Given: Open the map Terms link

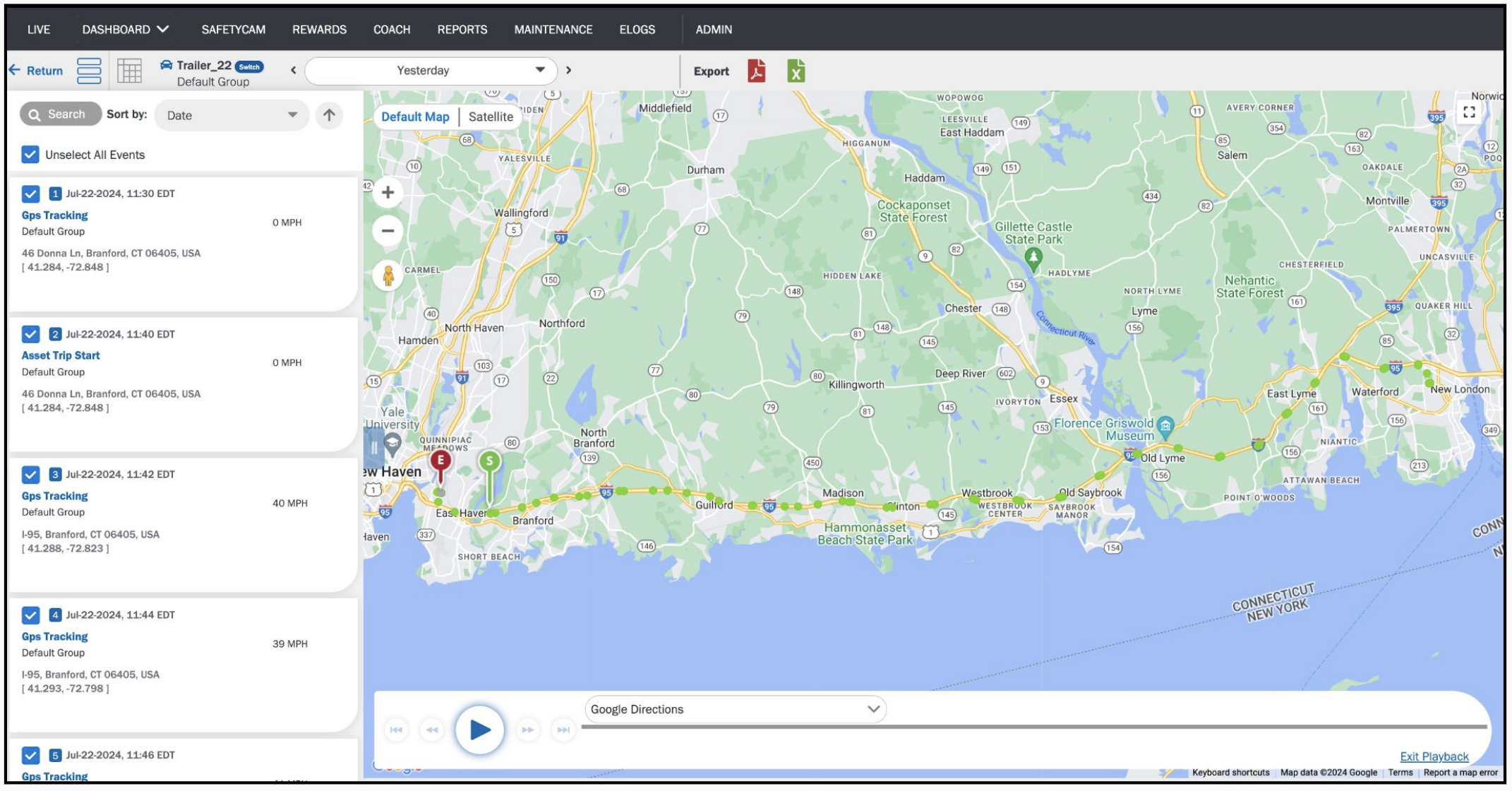Looking at the screenshot, I should pos(1400,773).
